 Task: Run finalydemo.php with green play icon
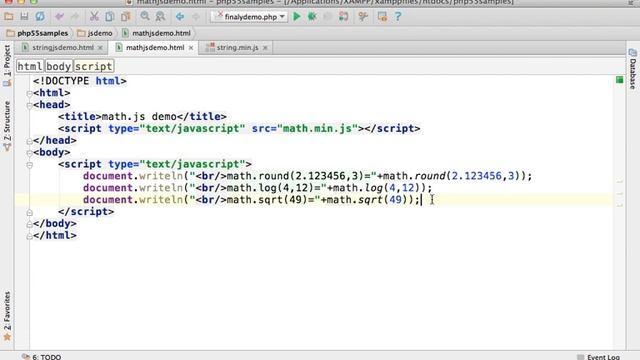point(297,17)
